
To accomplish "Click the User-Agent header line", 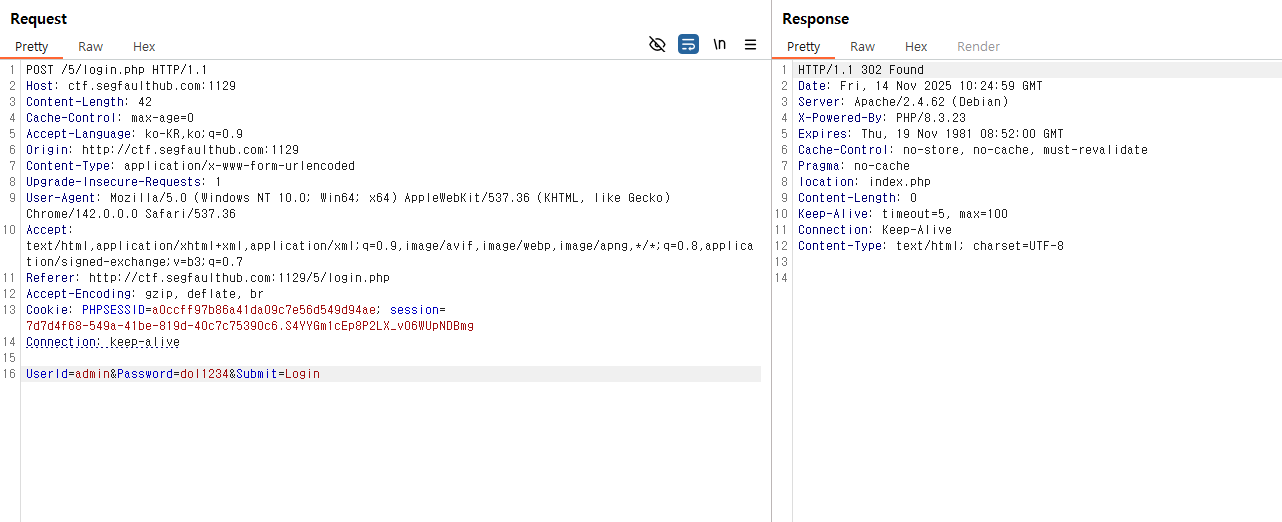I will pyautogui.click(x=348, y=198).
